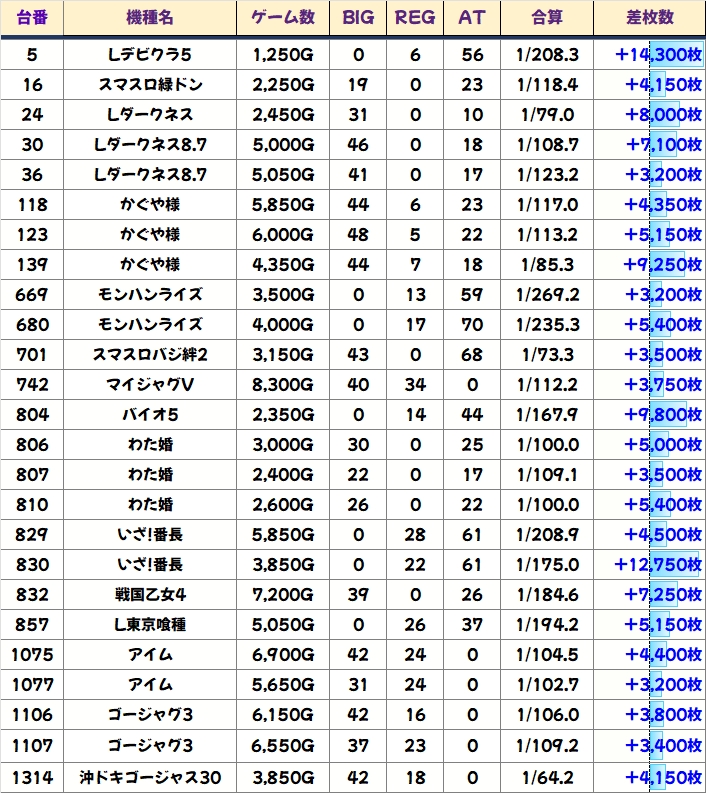Select machine number 857 cell

click(32, 625)
